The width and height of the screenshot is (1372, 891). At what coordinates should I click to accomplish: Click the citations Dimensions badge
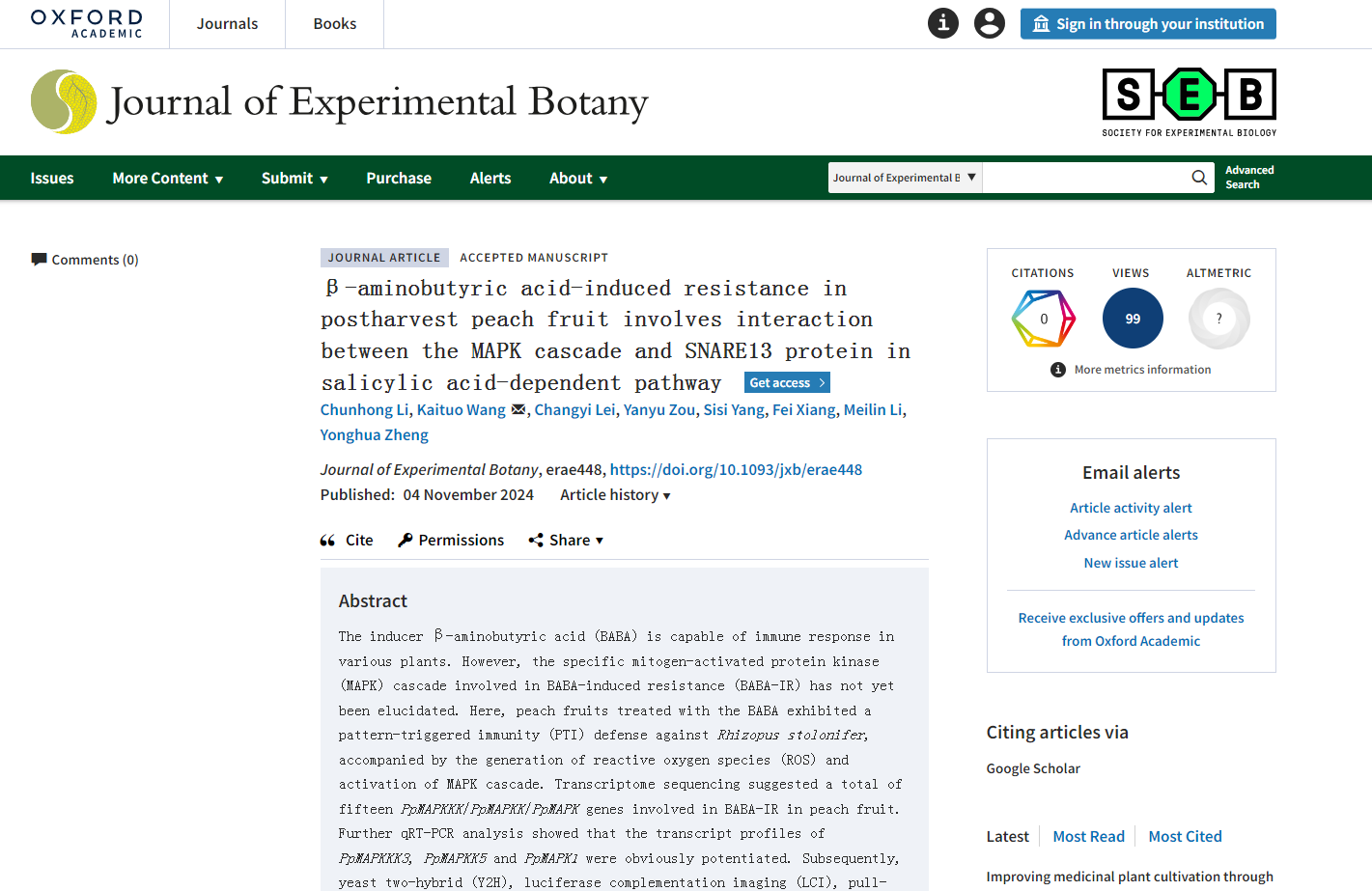click(1043, 319)
